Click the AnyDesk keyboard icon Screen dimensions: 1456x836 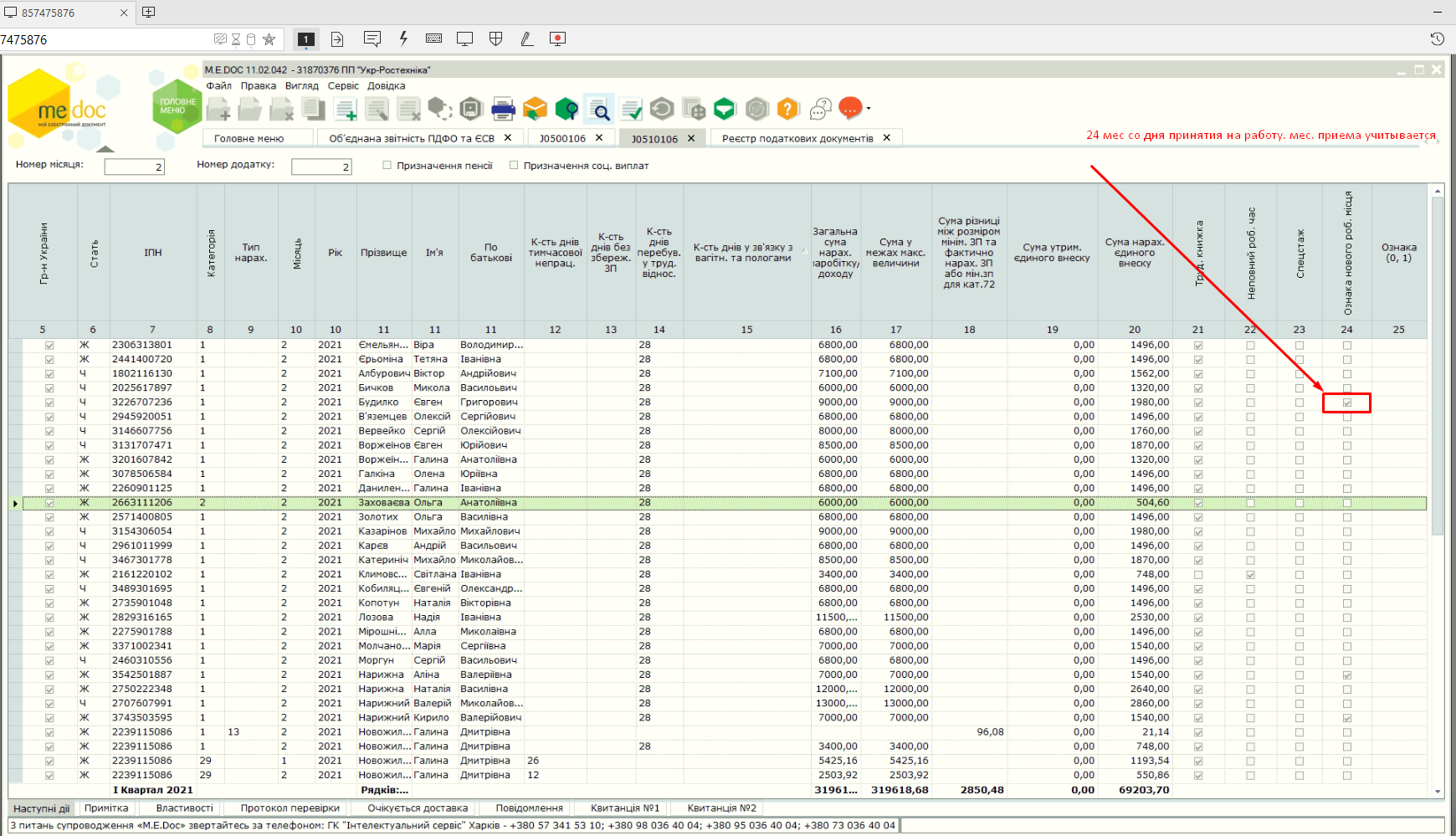pos(433,38)
